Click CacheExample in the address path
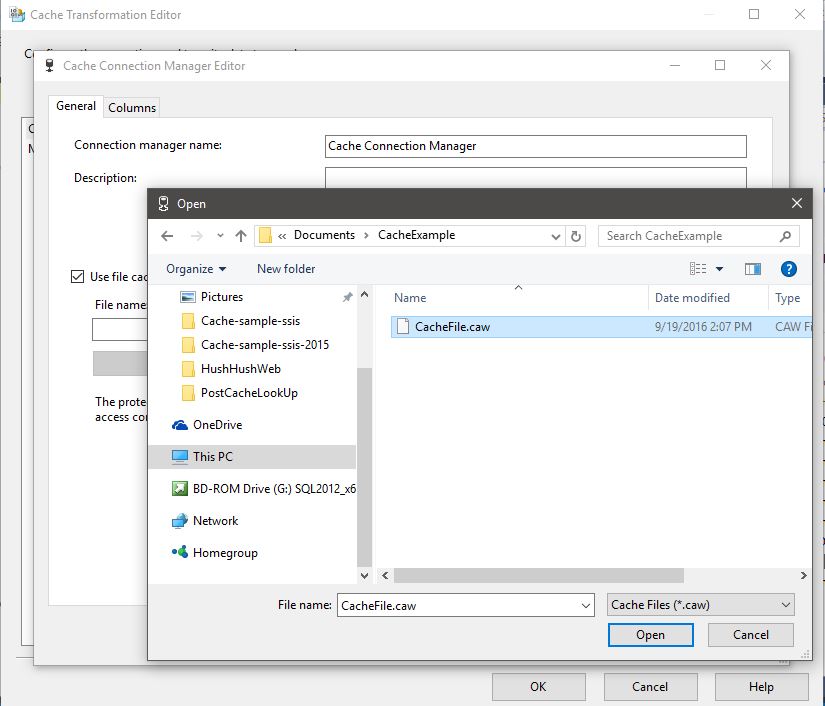Viewport: 825px width, 706px height. tap(416, 235)
